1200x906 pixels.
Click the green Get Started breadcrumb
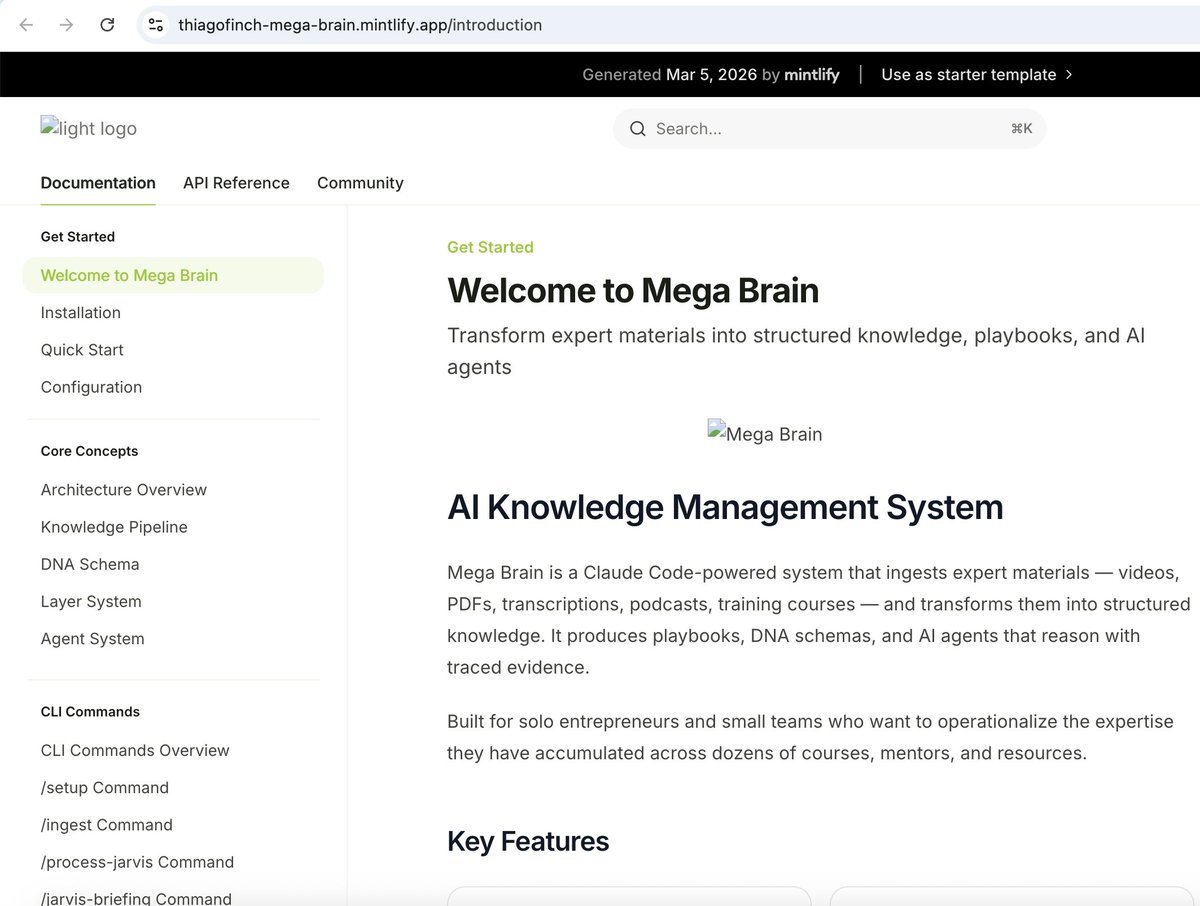[x=490, y=247]
